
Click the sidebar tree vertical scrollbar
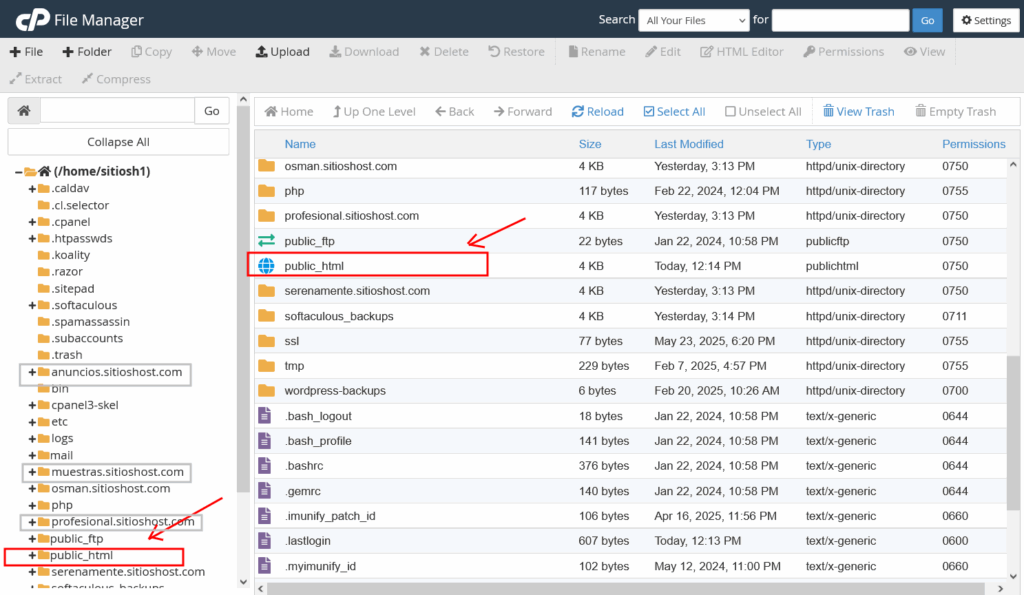[244, 297]
